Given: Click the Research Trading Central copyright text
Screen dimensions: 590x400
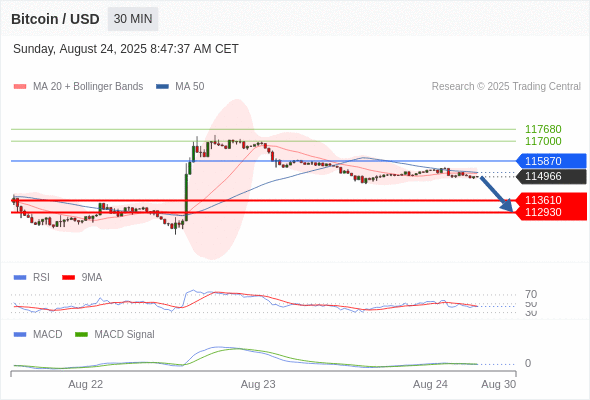Looking at the screenshot, I should click(x=506, y=87).
